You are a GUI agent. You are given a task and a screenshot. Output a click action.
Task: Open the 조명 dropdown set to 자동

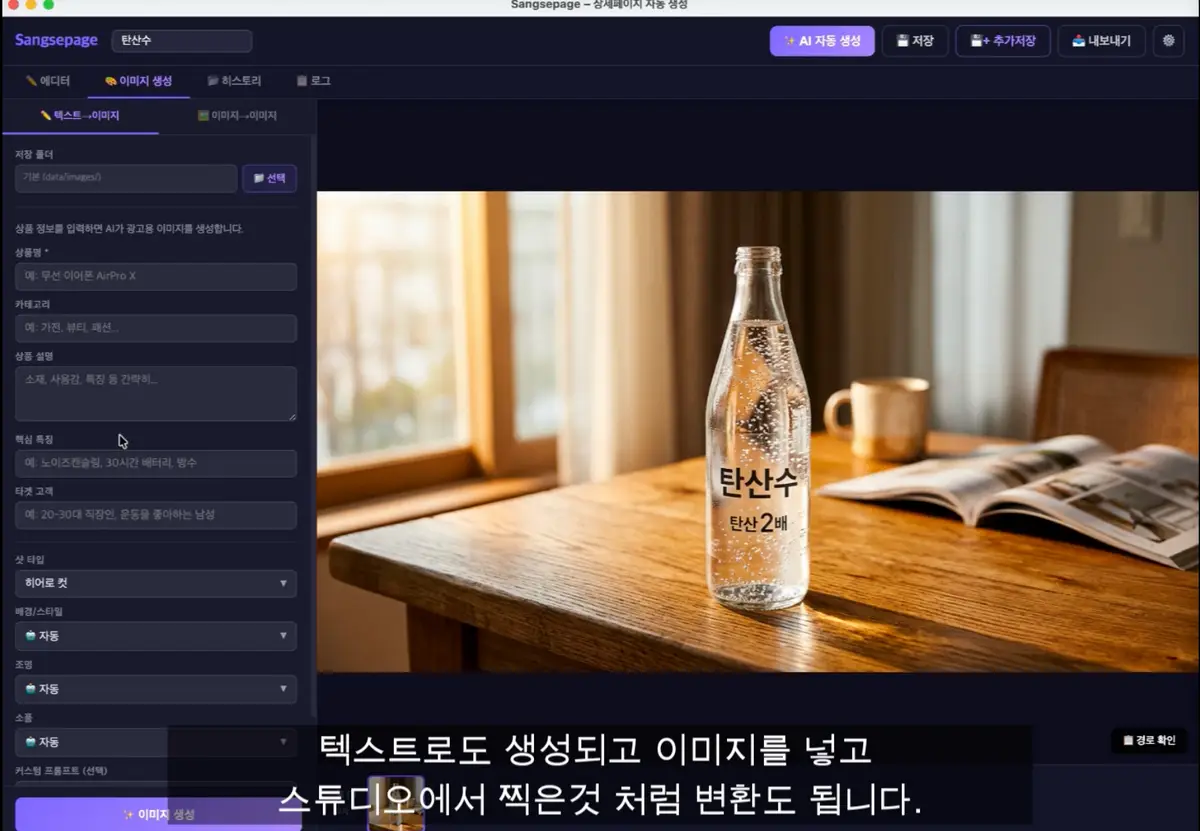[156, 689]
